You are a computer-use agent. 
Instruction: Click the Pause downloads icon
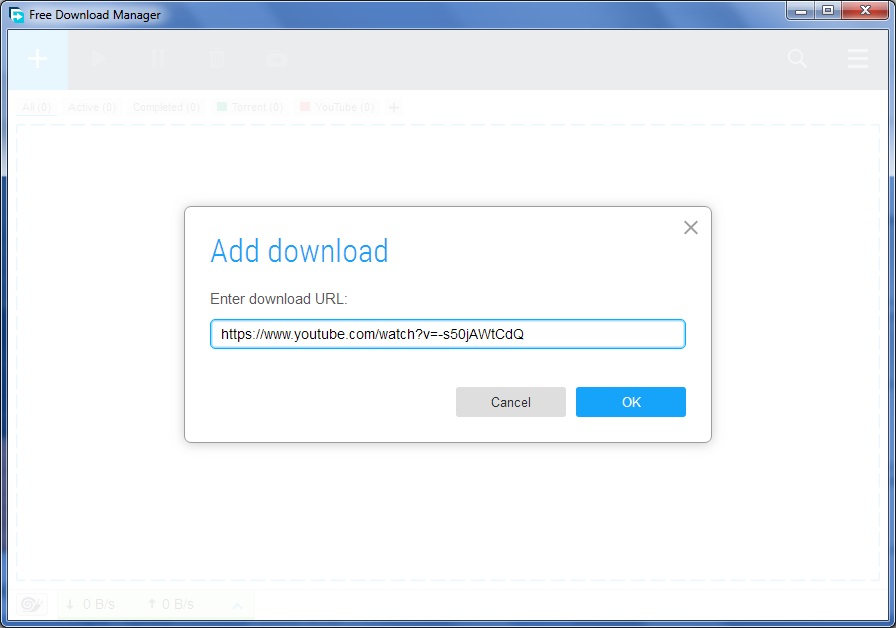[x=157, y=59]
